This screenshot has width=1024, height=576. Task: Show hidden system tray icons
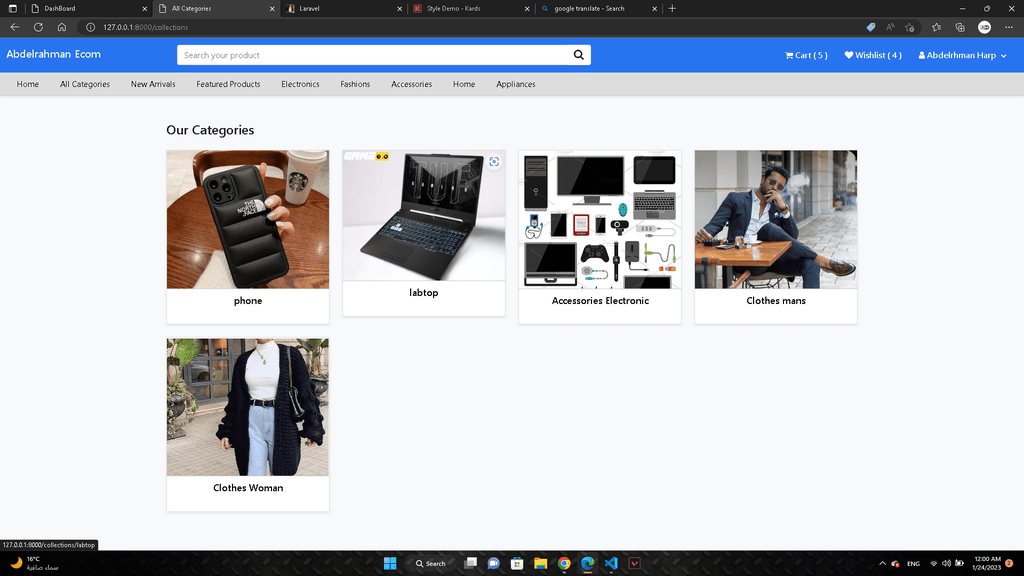tap(882, 563)
